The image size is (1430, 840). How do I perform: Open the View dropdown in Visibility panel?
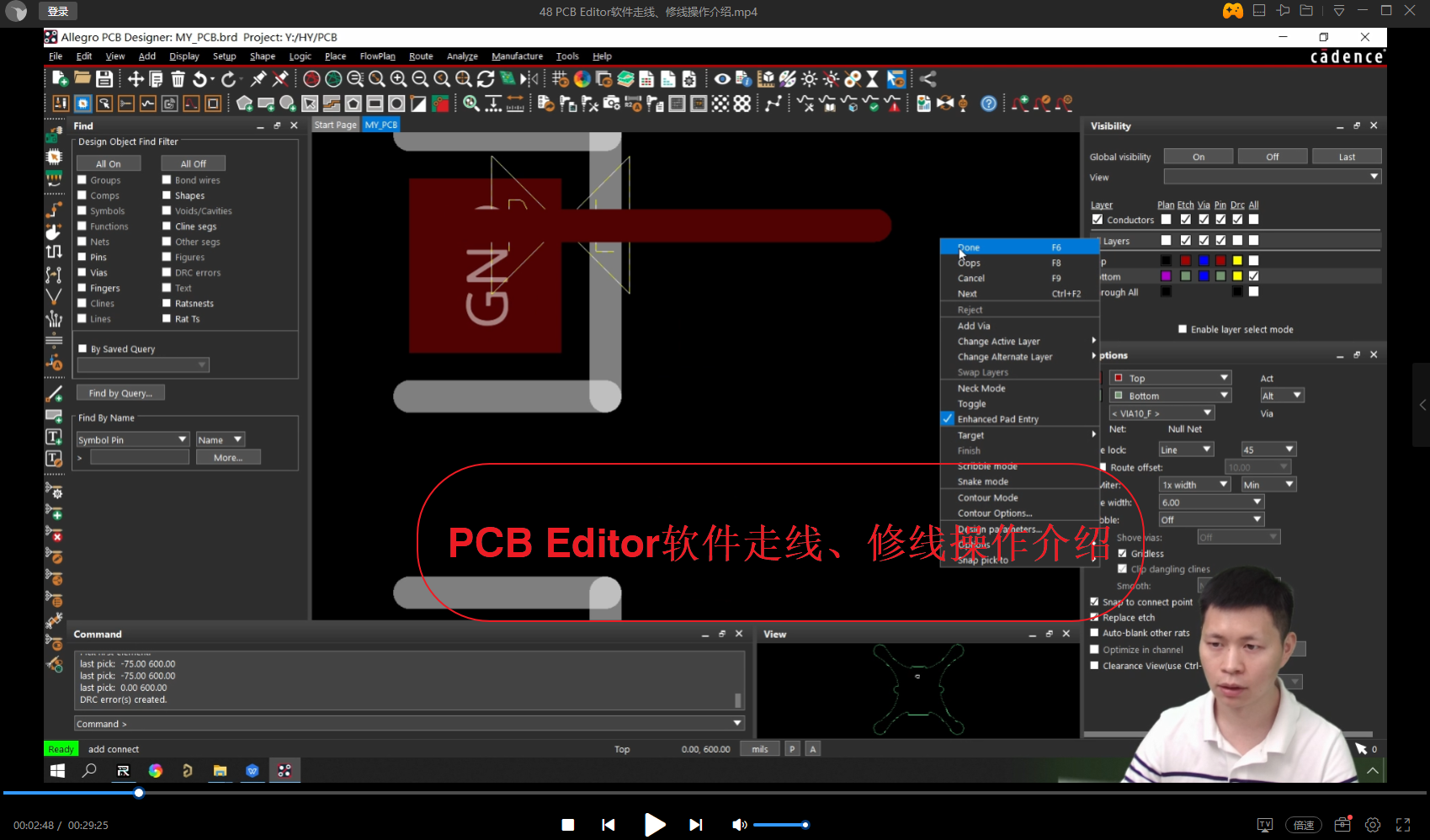click(1272, 177)
